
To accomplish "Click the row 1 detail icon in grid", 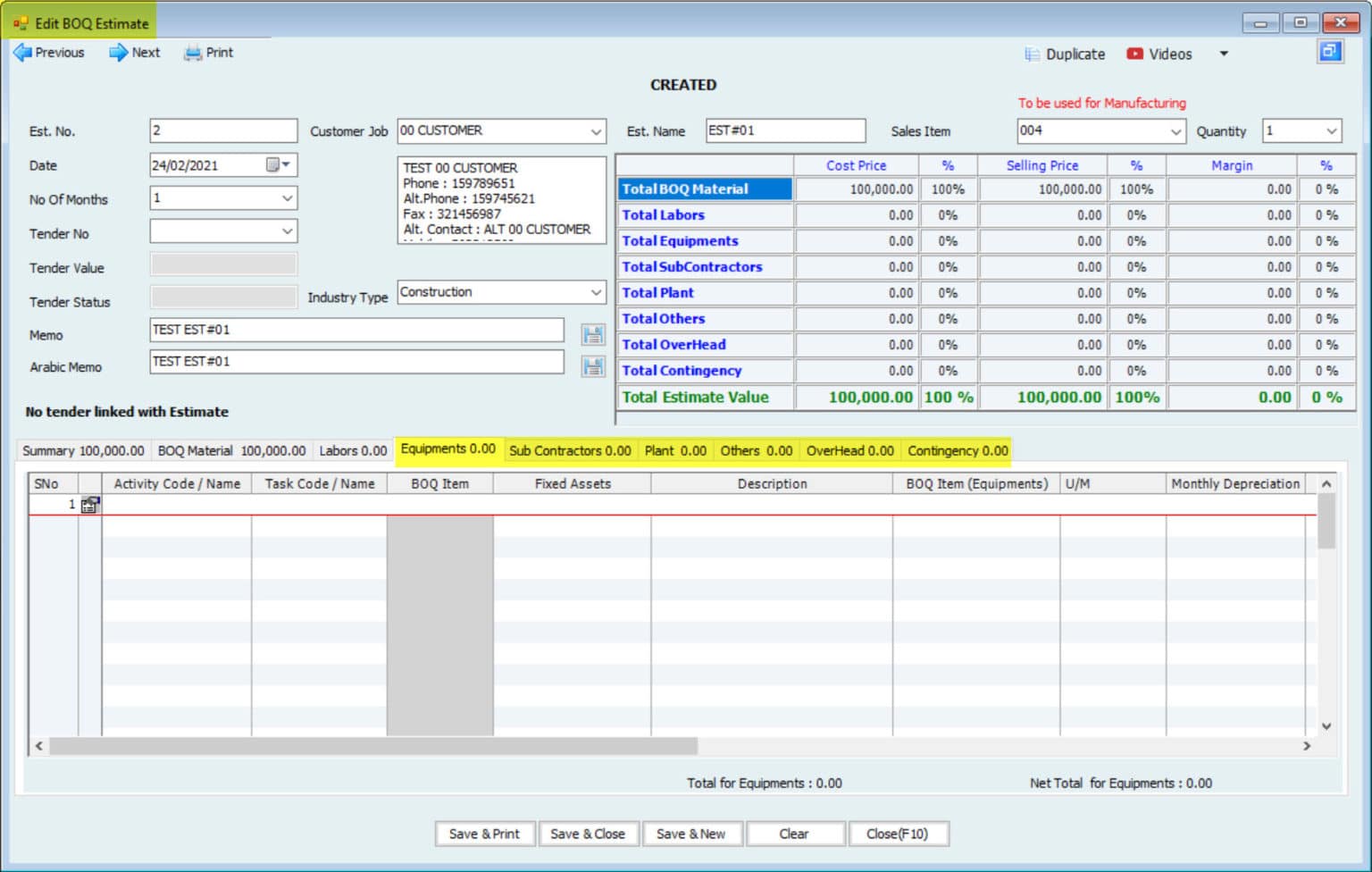I will (x=90, y=505).
